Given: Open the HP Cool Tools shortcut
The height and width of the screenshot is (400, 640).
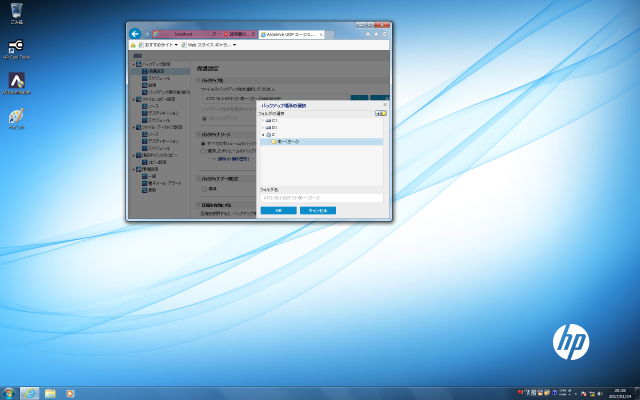Looking at the screenshot, I should click(16, 46).
